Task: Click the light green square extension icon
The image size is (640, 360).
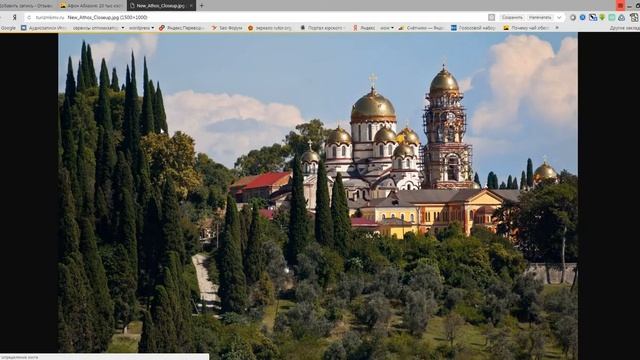Action: (612, 18)
